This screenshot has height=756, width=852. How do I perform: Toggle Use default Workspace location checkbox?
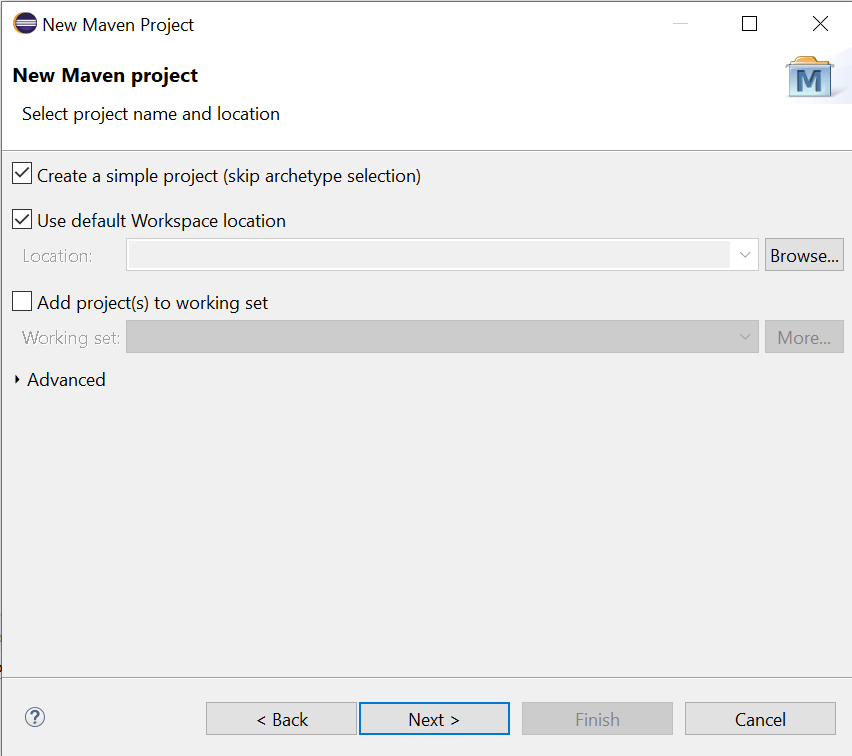[x=22, y=220]
